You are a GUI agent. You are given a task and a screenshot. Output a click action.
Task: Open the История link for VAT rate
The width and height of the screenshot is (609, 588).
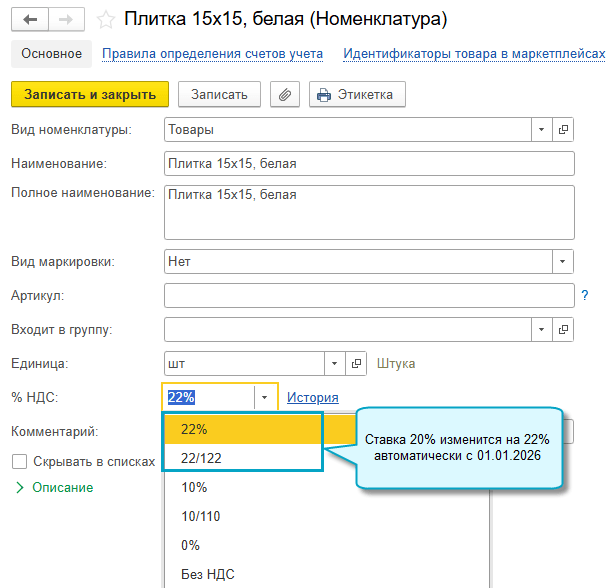tap(312, 397)
